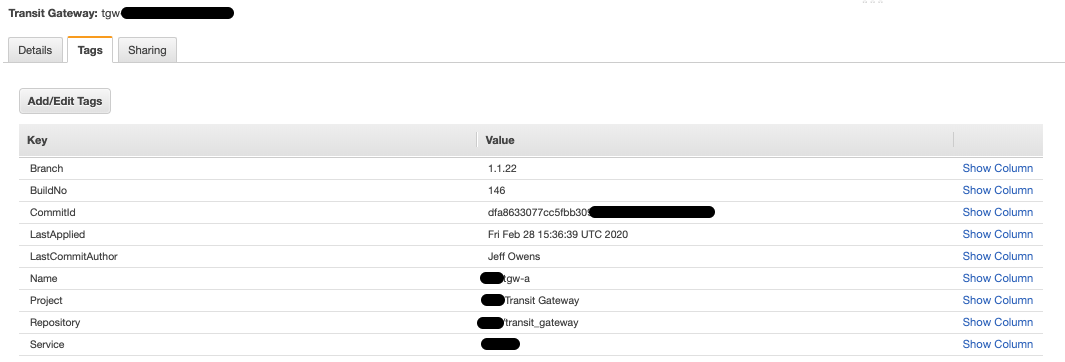Open the Sharing tab
The height and width of the screenshot is (362, 1065).
pos(147,50)
